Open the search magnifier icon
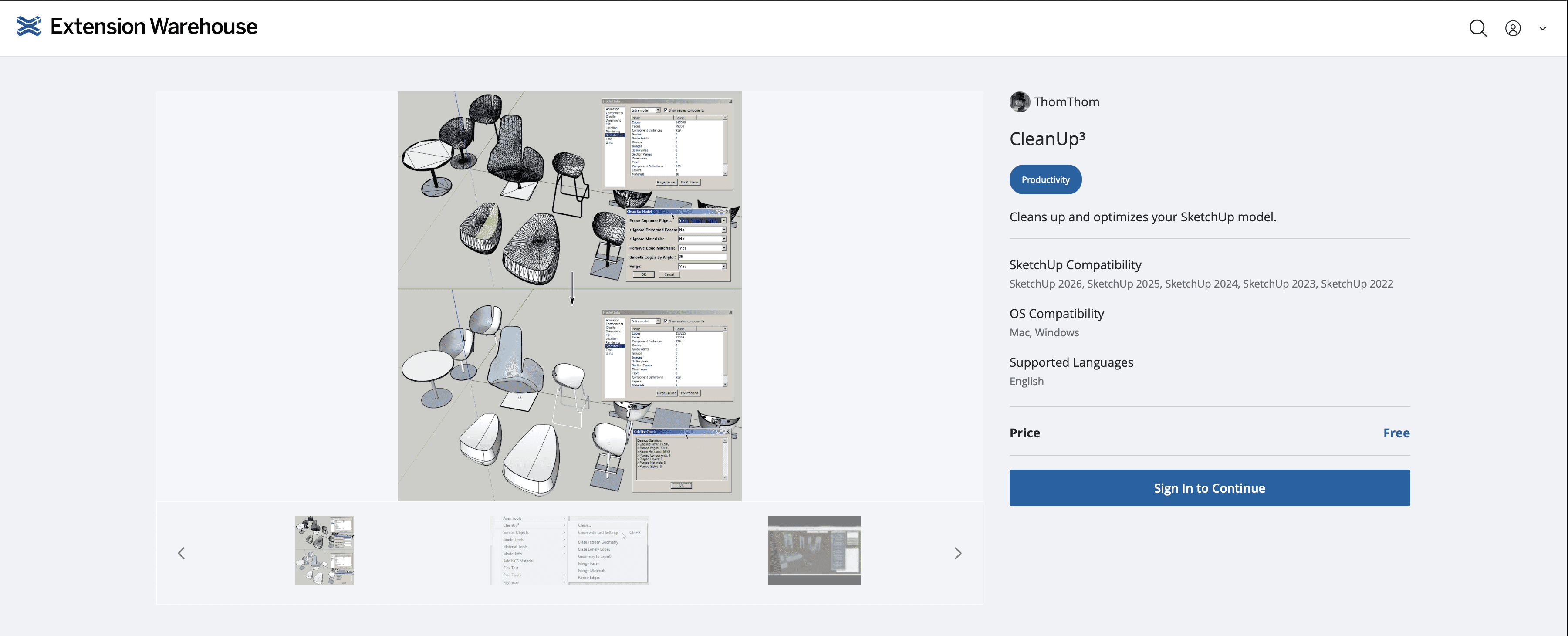1568x636 pixels. (x=1477, y=28)
